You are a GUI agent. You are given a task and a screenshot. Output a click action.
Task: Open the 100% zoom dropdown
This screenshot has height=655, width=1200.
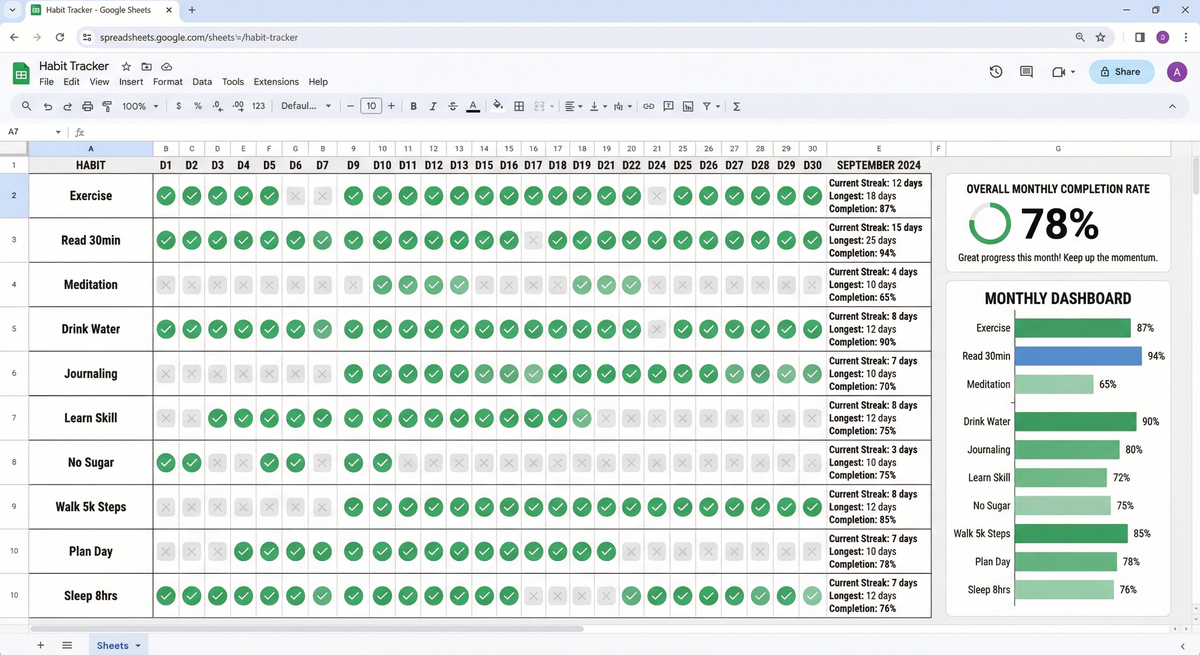coord(140,106)
